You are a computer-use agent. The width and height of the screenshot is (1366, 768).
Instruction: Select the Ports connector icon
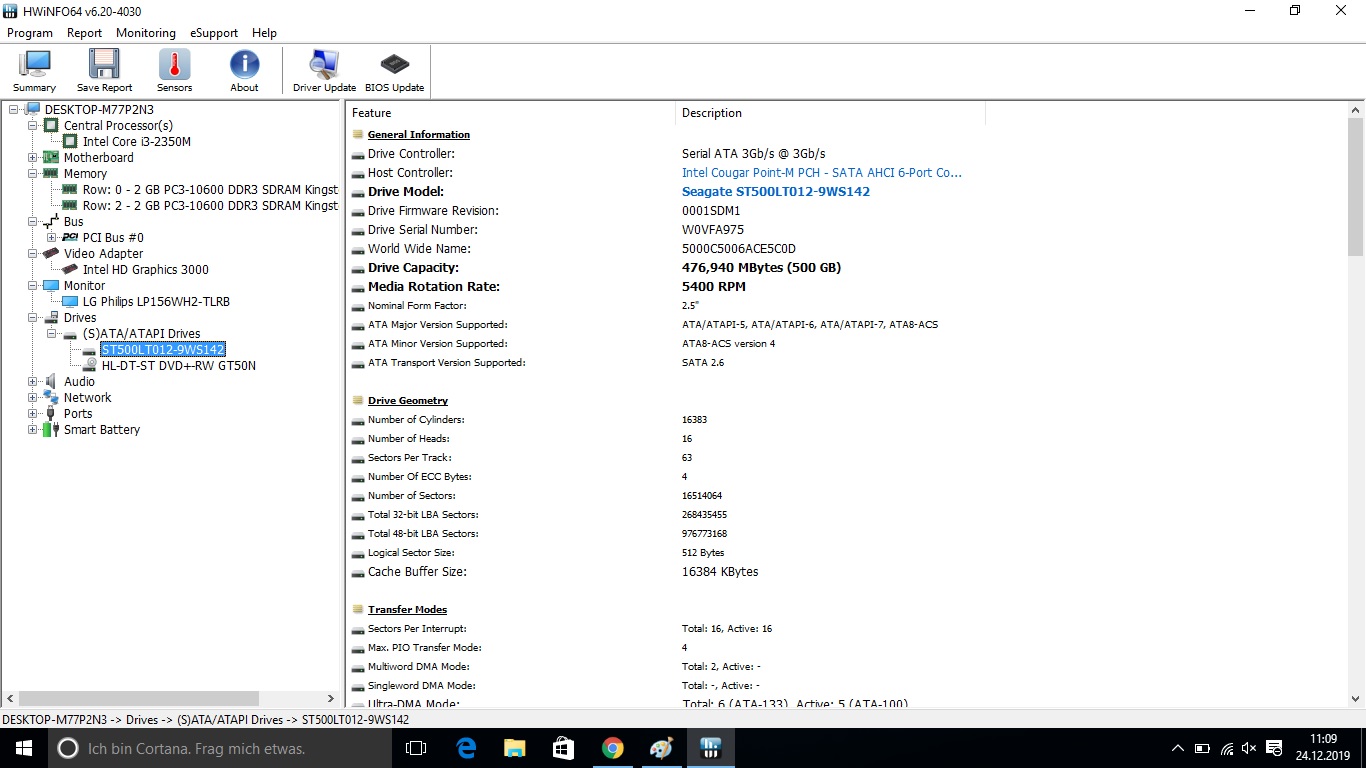[x=51, y=414]
